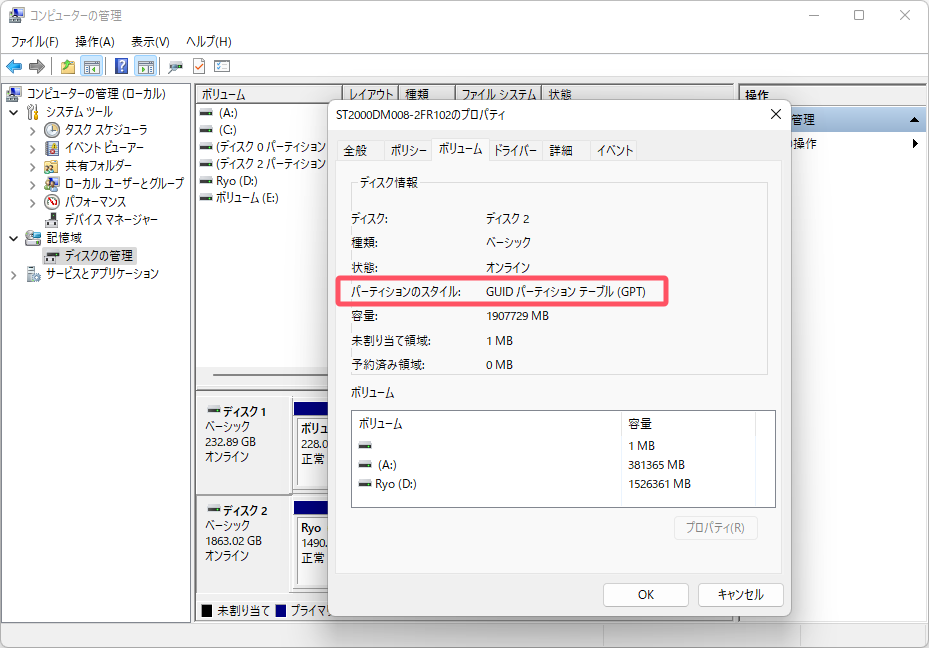Click the checkmark document toolbar icon
929x648 pixels.
[199, 67]
